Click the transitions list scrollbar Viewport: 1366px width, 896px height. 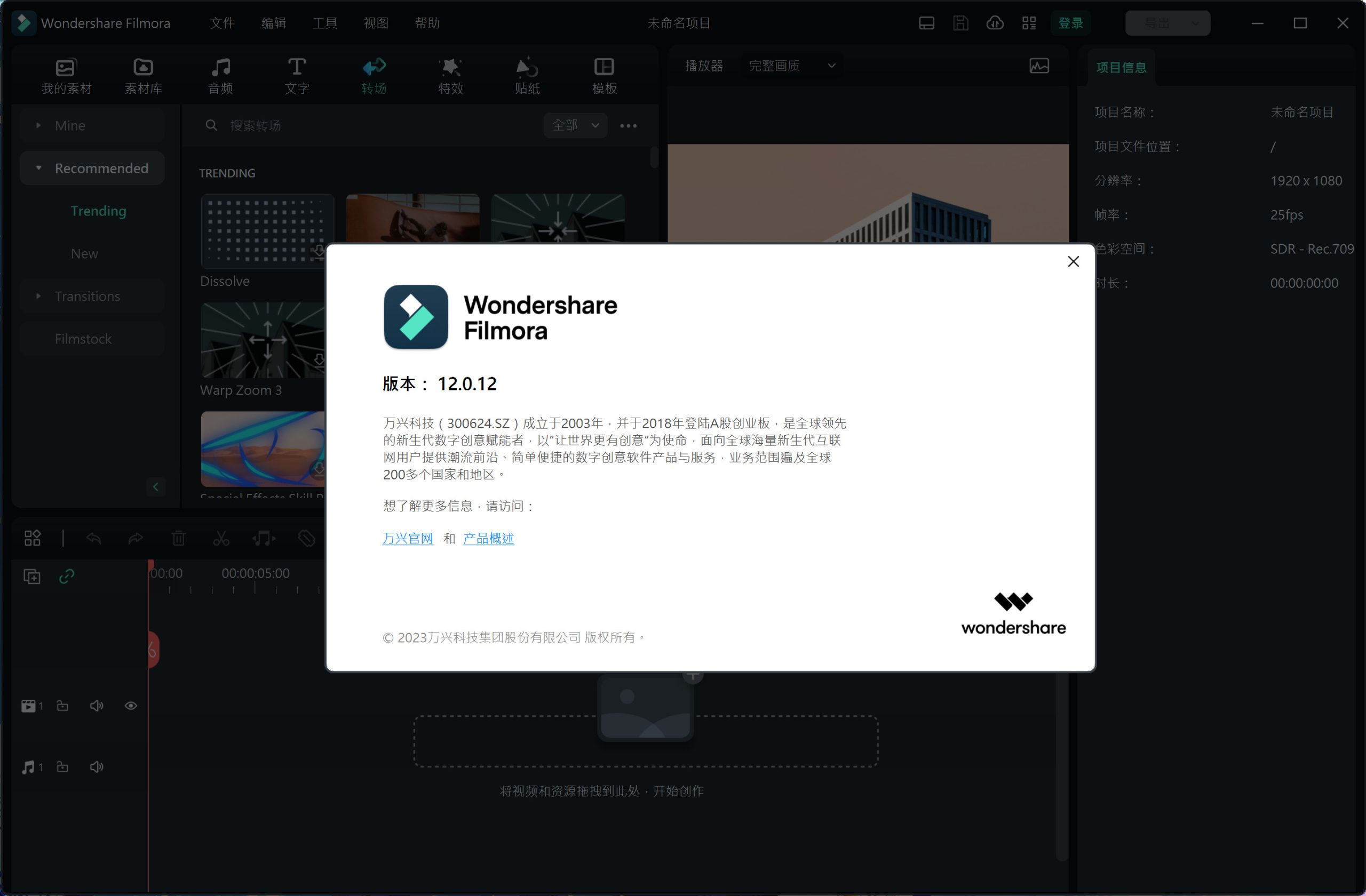[654, 158]
